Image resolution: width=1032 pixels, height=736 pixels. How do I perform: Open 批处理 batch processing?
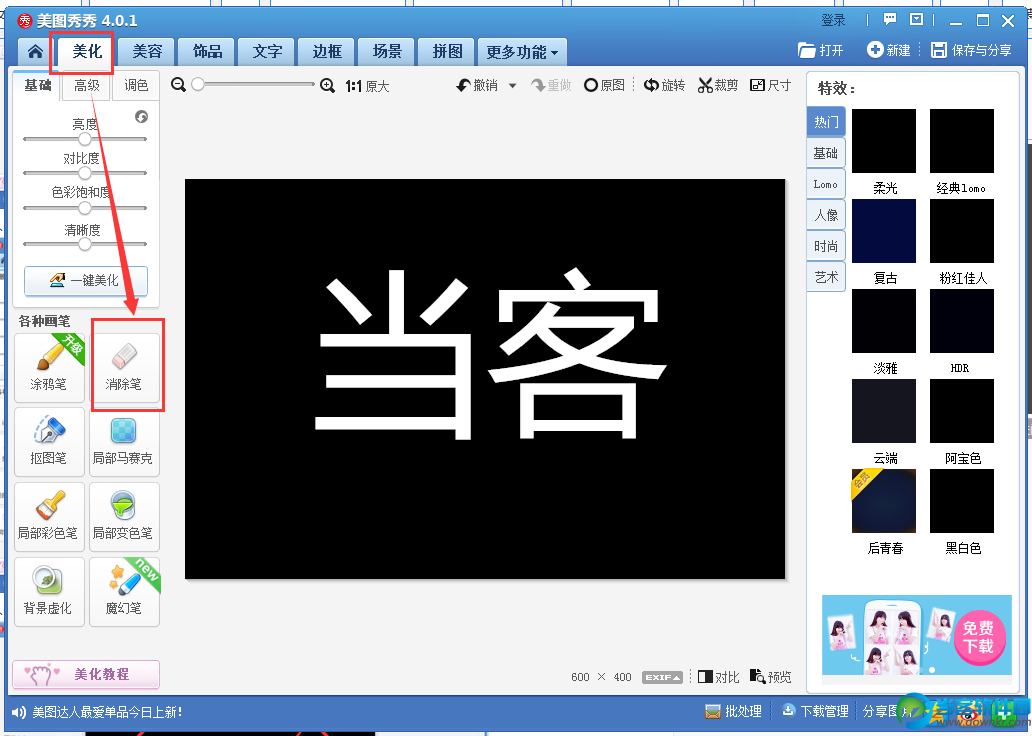[x=733, y=712]
